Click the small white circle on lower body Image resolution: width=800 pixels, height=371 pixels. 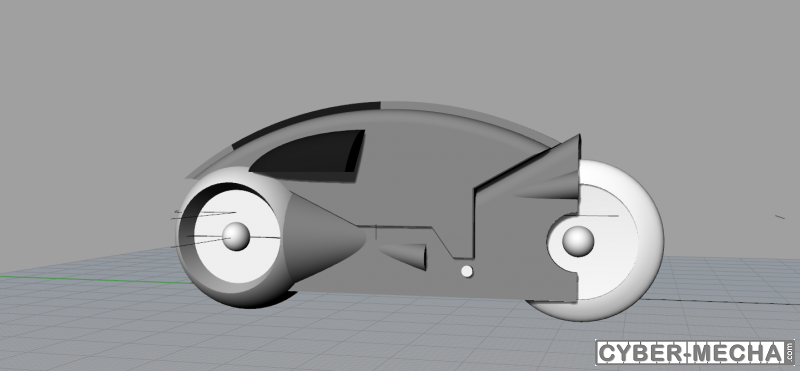pyautogui.click(x=466, y=271)
